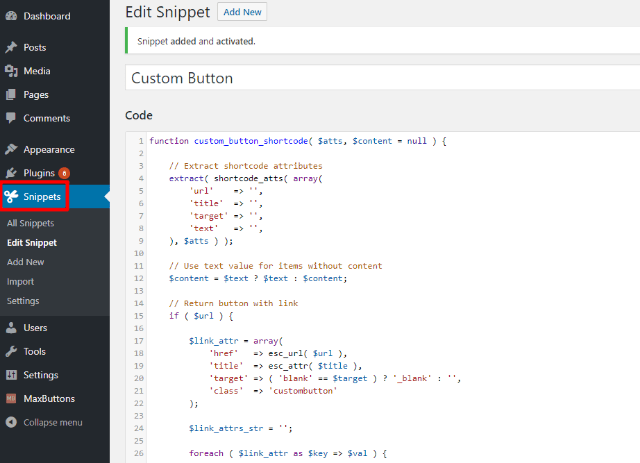Select the Edit Snippet submenu link
Image resolution: width=640 pixels, height=463 pixels.
click(x=32, y=243)
